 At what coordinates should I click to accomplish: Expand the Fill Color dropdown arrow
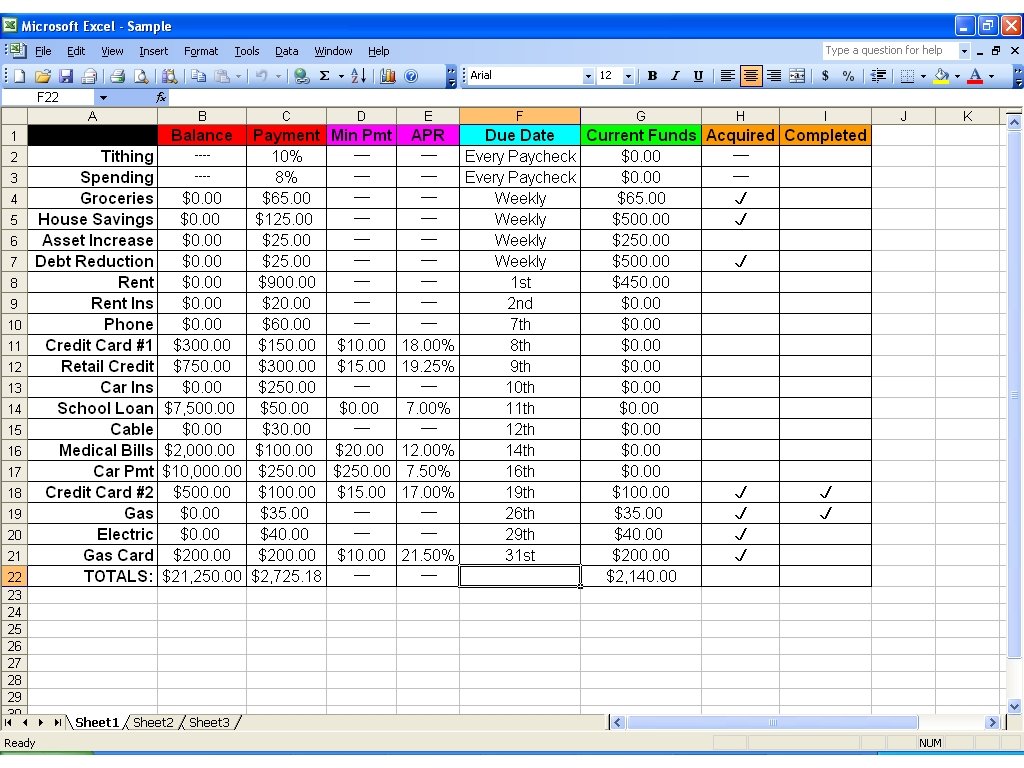957,76
